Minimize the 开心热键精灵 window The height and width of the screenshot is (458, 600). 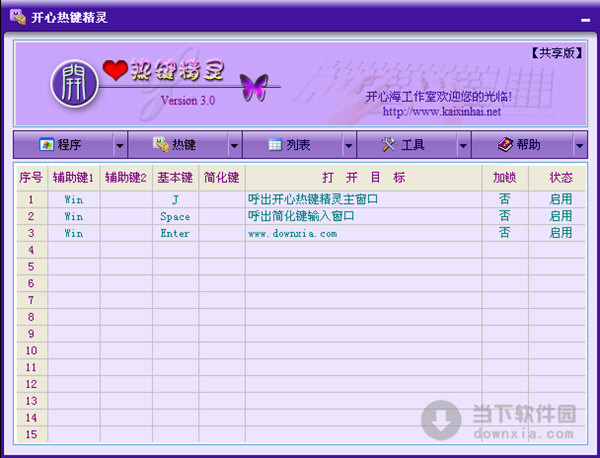tap(585, 19)
